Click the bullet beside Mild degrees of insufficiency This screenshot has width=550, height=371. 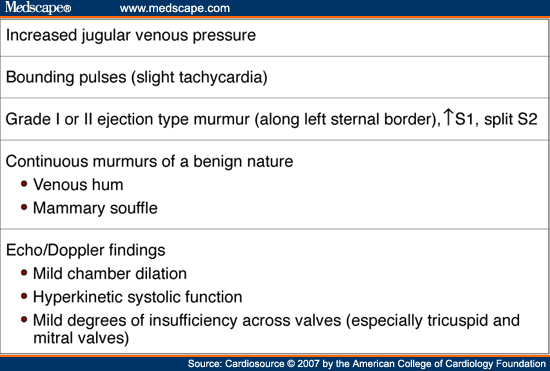[x=24, y=319]
